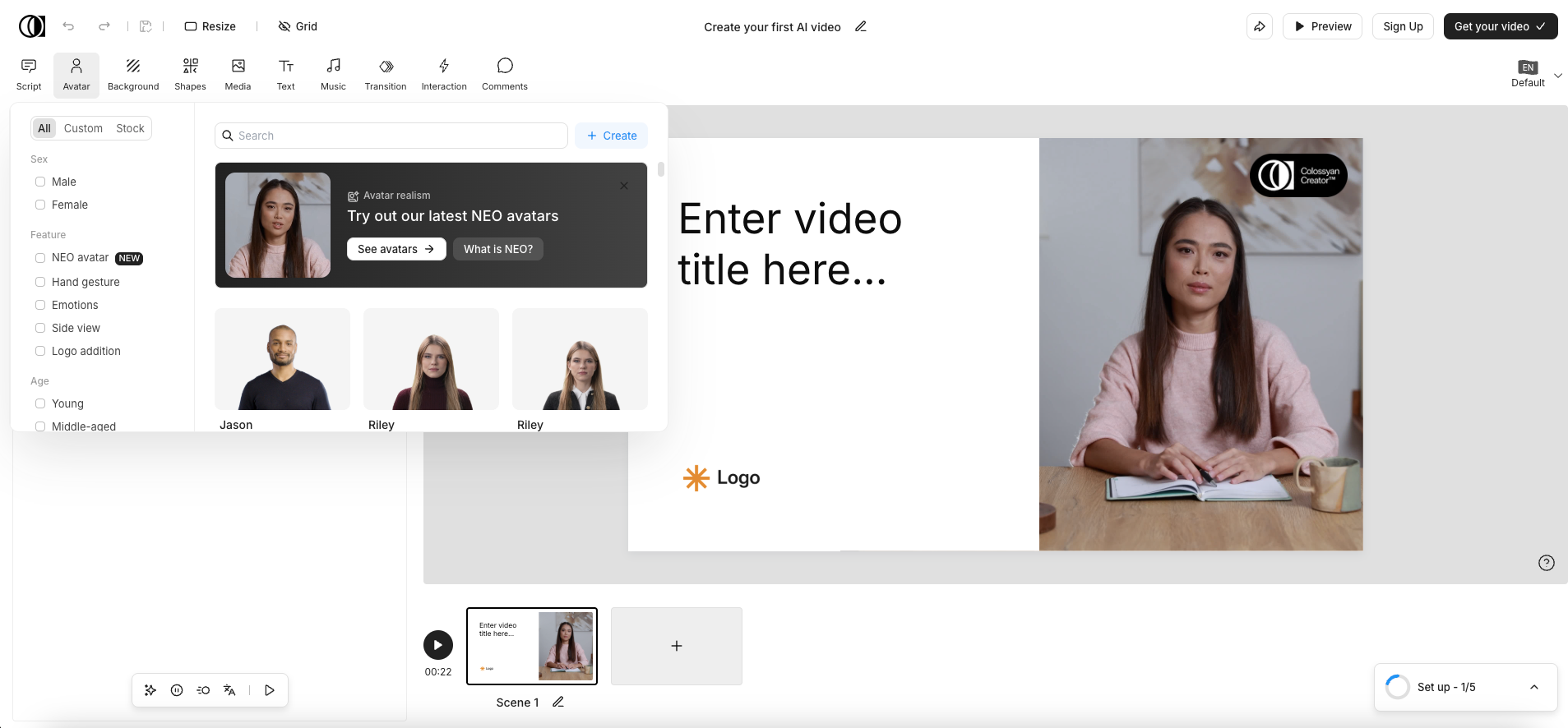1568x728 pixels.
Task: Switch to the All avatars tab
Action: (x=44, y=128)
